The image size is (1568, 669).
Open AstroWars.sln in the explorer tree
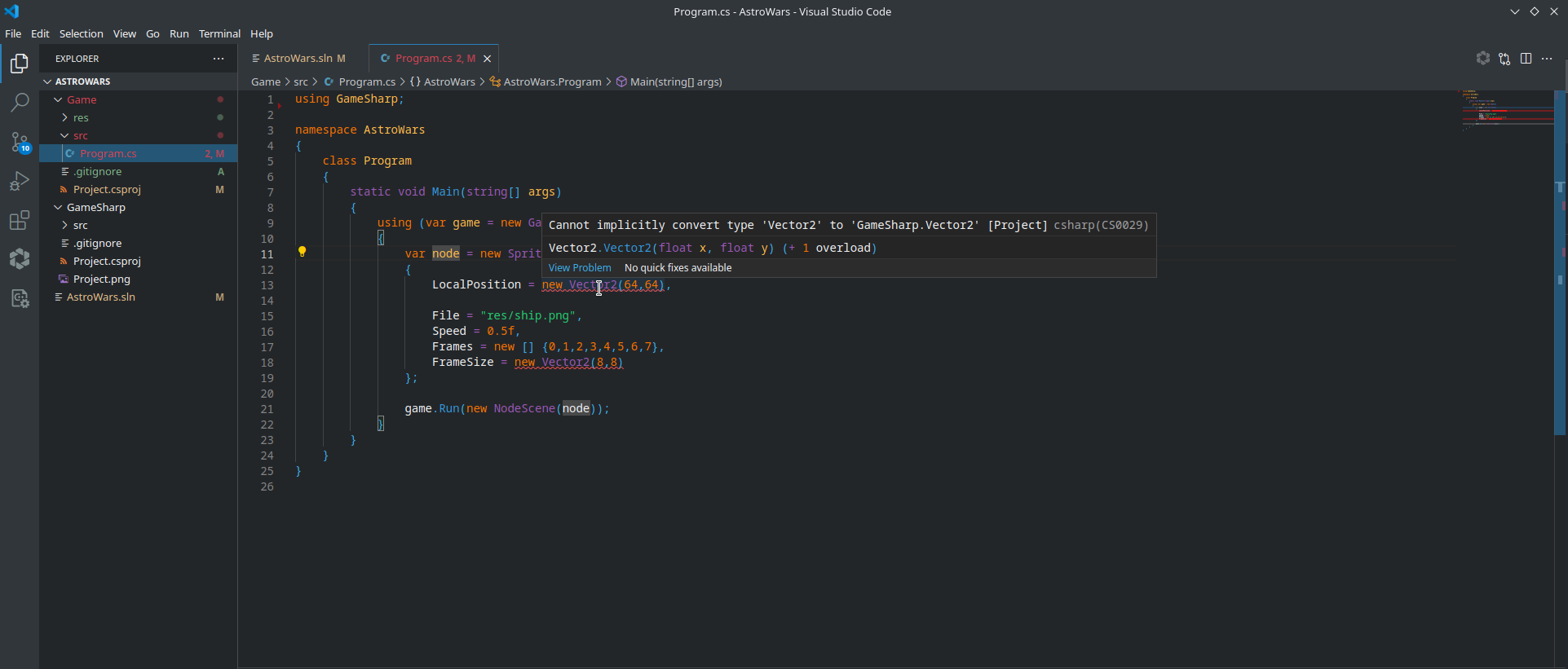pyautogui.click(x=139, y=297)
